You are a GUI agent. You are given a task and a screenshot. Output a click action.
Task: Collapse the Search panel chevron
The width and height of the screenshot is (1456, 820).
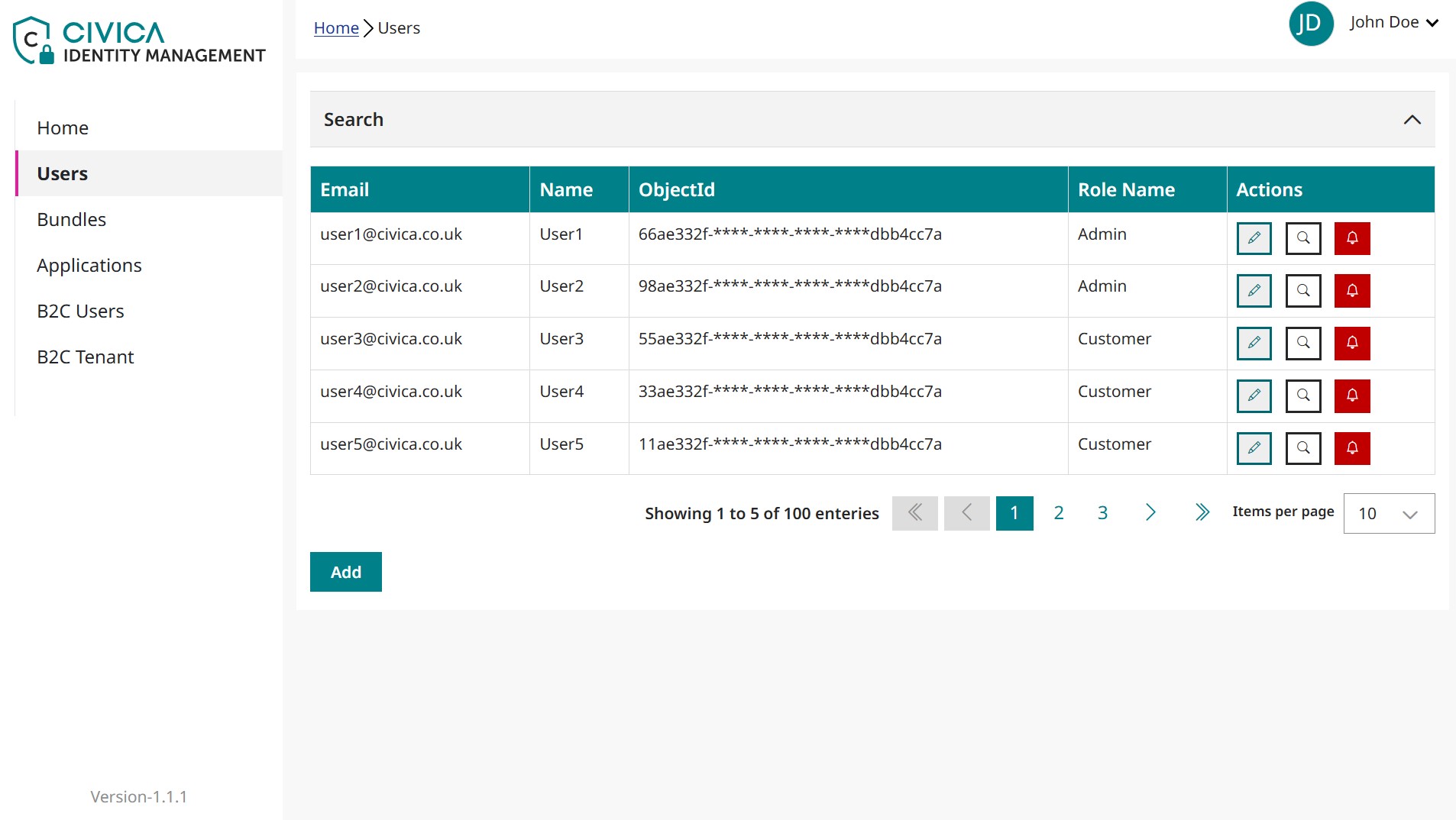[x=1412, y=120]
